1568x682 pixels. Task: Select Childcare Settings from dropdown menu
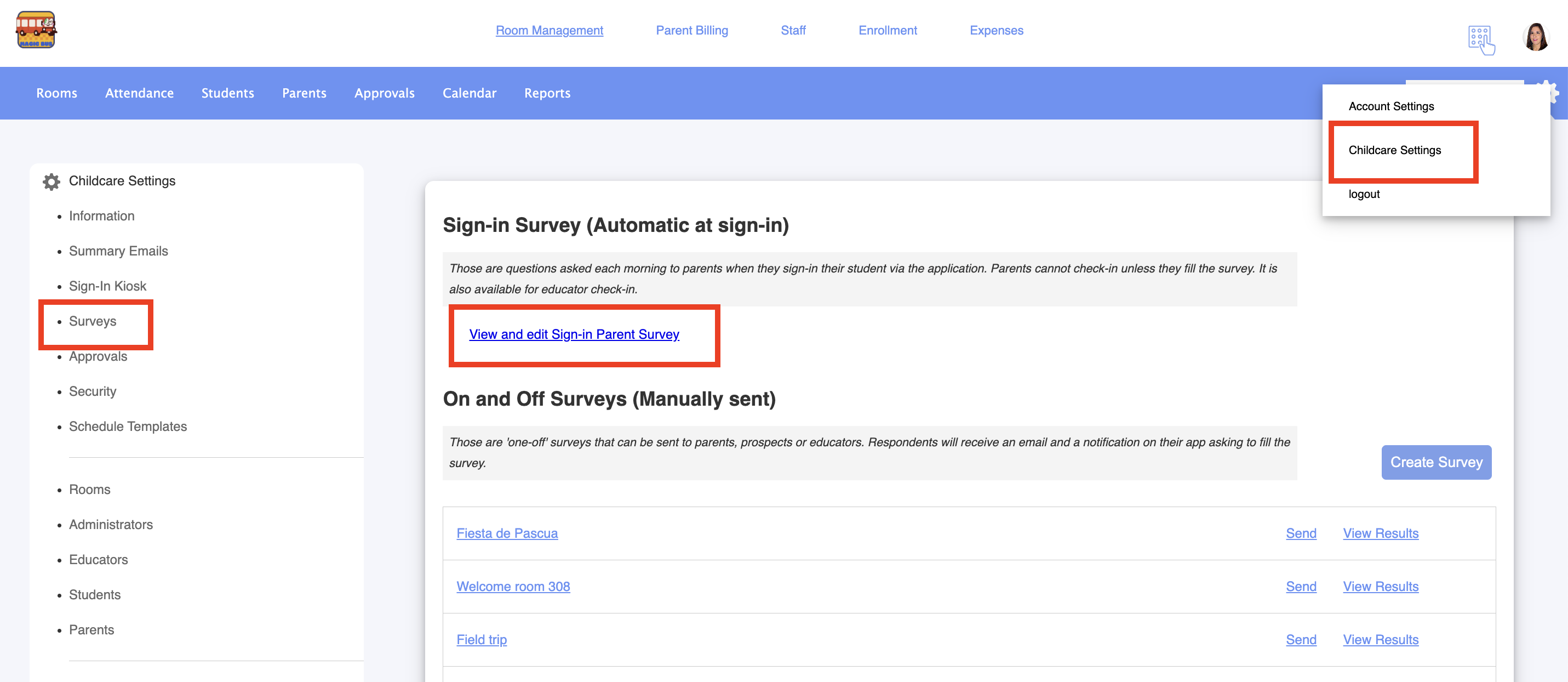1394,150
